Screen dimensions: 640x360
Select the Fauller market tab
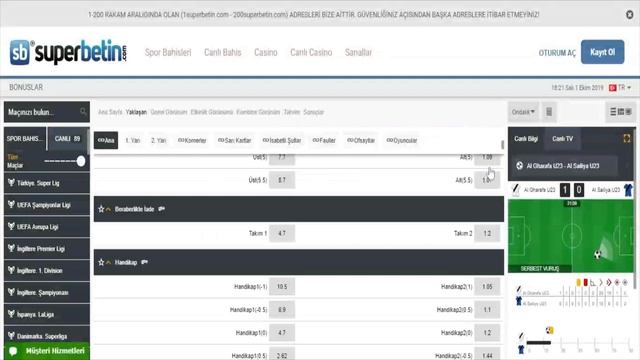[x=324, y=140]
